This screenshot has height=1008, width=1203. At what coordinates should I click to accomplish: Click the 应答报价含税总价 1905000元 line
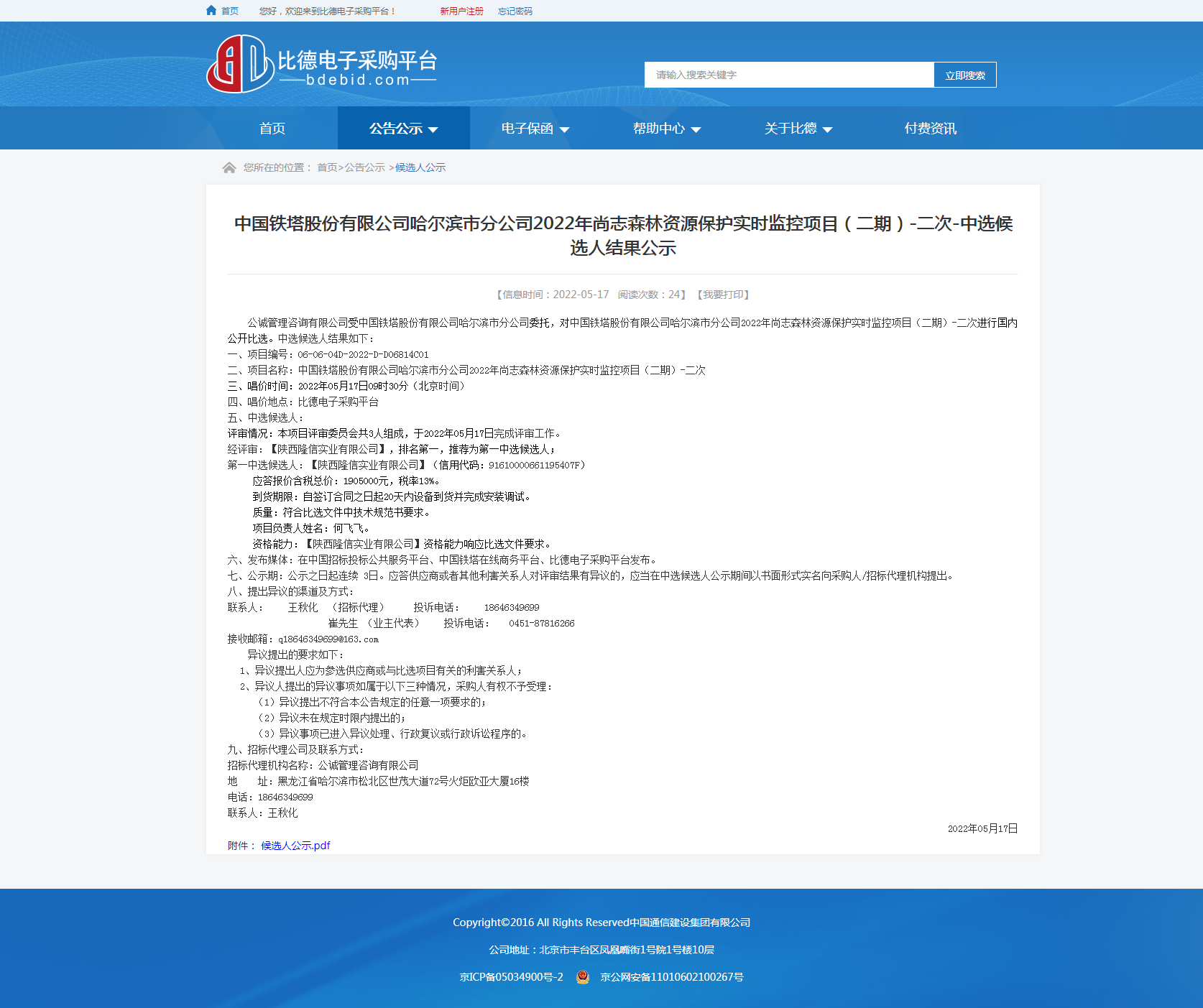pos(346,481)
